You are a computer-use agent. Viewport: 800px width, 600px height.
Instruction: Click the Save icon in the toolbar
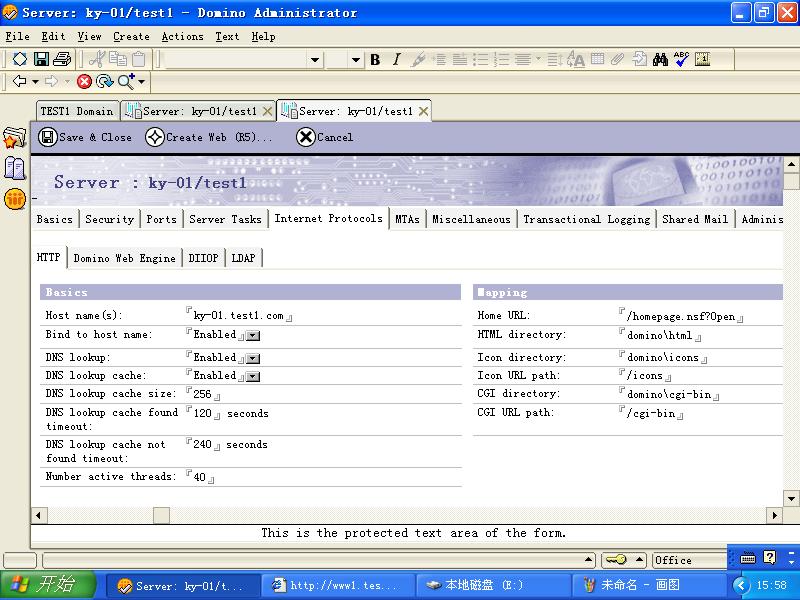tap(42, 60)
